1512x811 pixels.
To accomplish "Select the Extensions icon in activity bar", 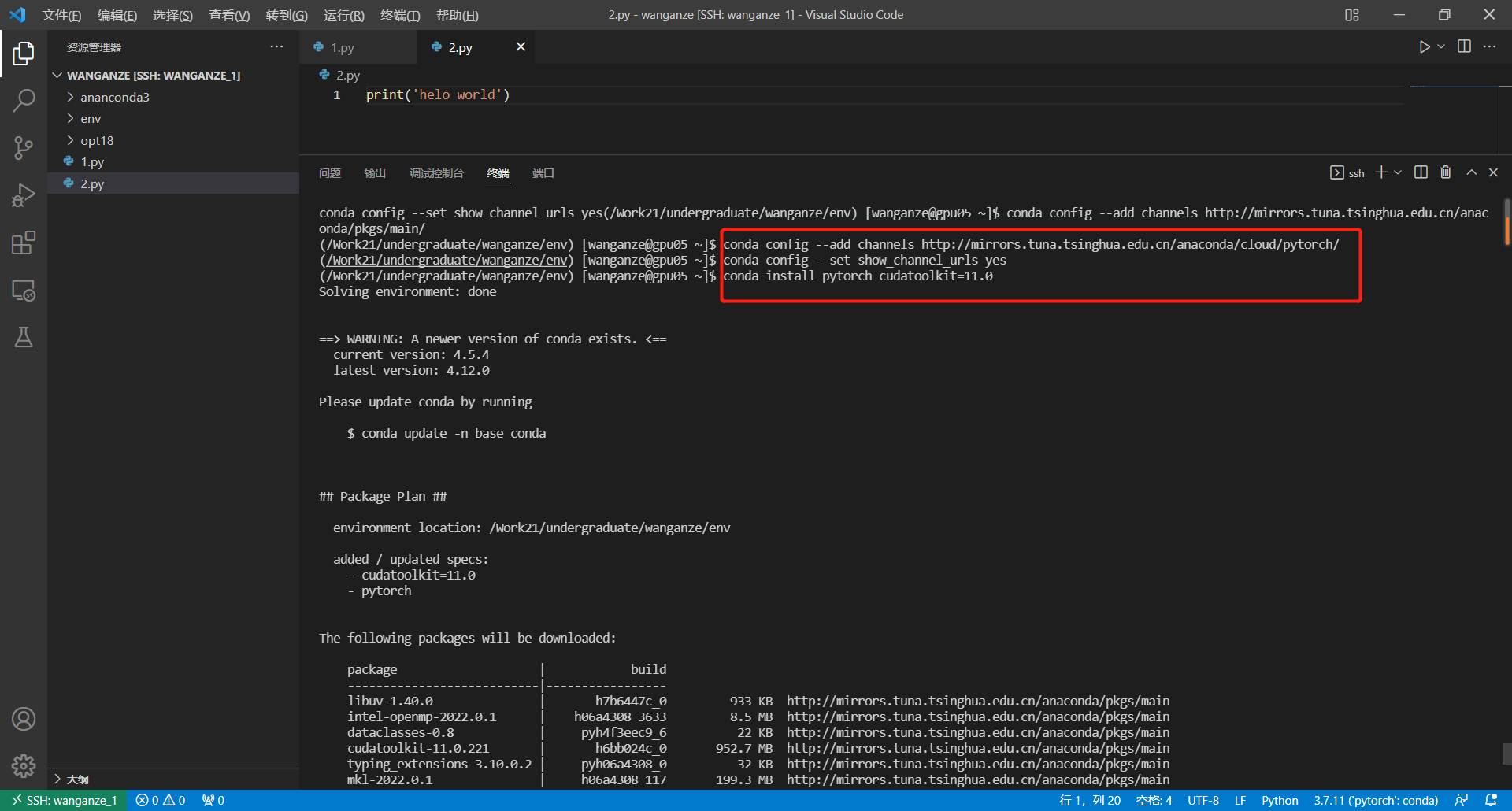I will click(24, 243).
